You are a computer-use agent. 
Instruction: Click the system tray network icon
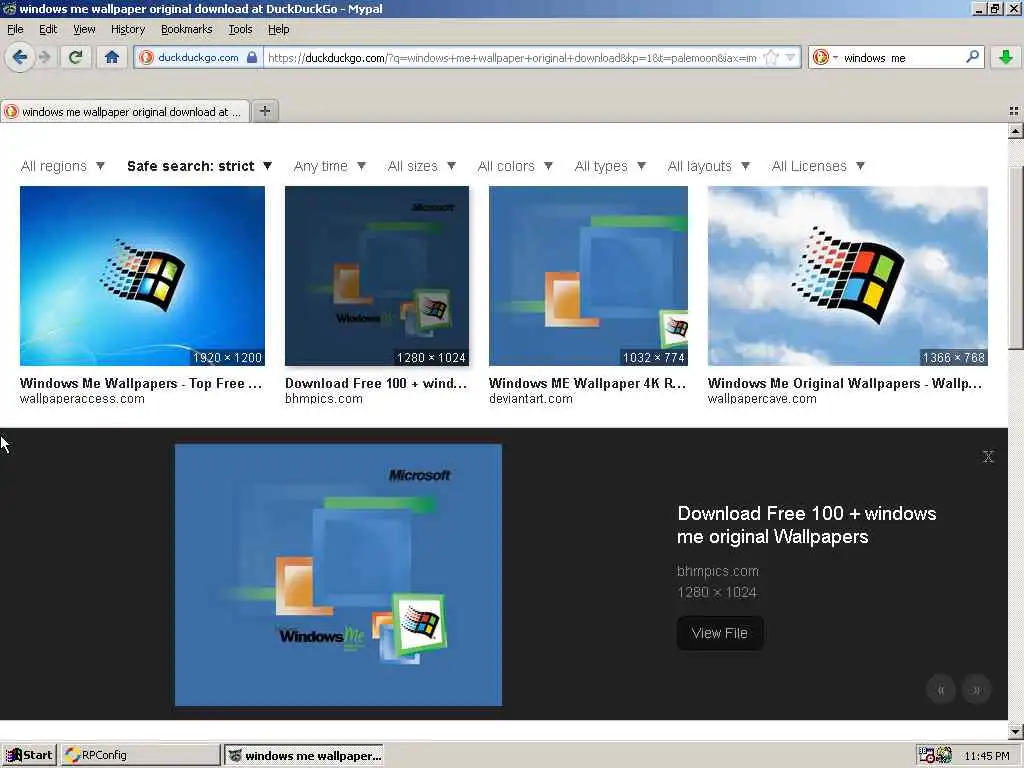click(x=926, y=755)
